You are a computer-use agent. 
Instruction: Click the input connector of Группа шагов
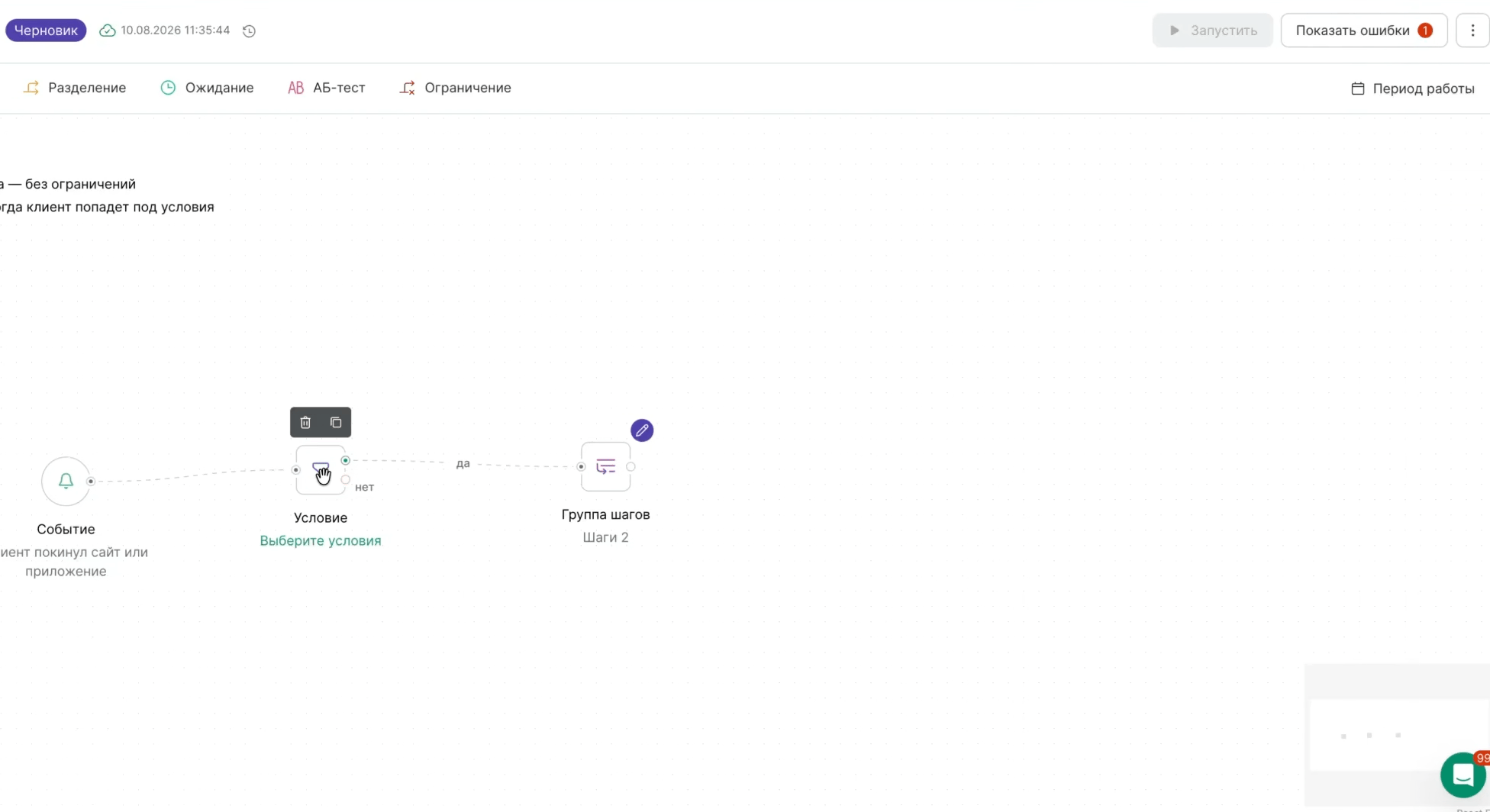(x=581, y=466)
